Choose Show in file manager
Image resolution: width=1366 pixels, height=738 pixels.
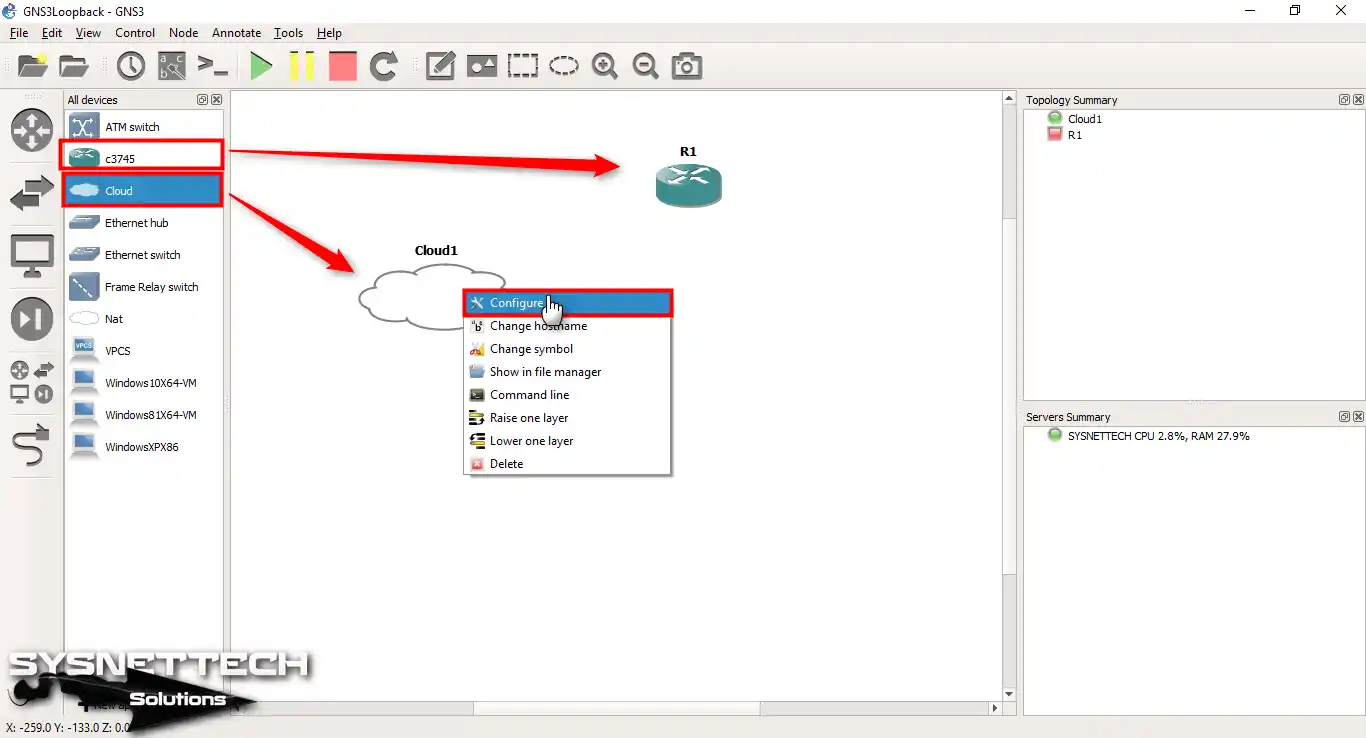point(567,372)
